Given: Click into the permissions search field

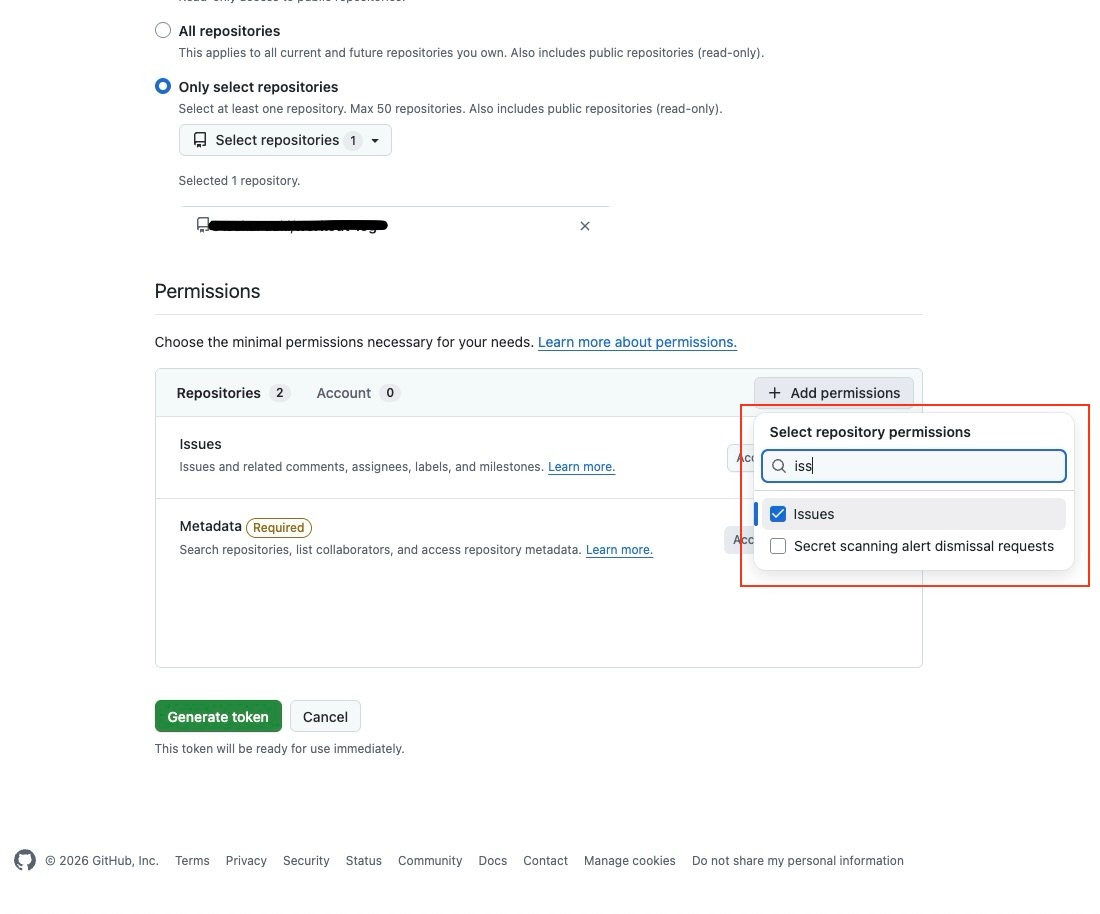Looking at the screenshot, I should (925, 466).
